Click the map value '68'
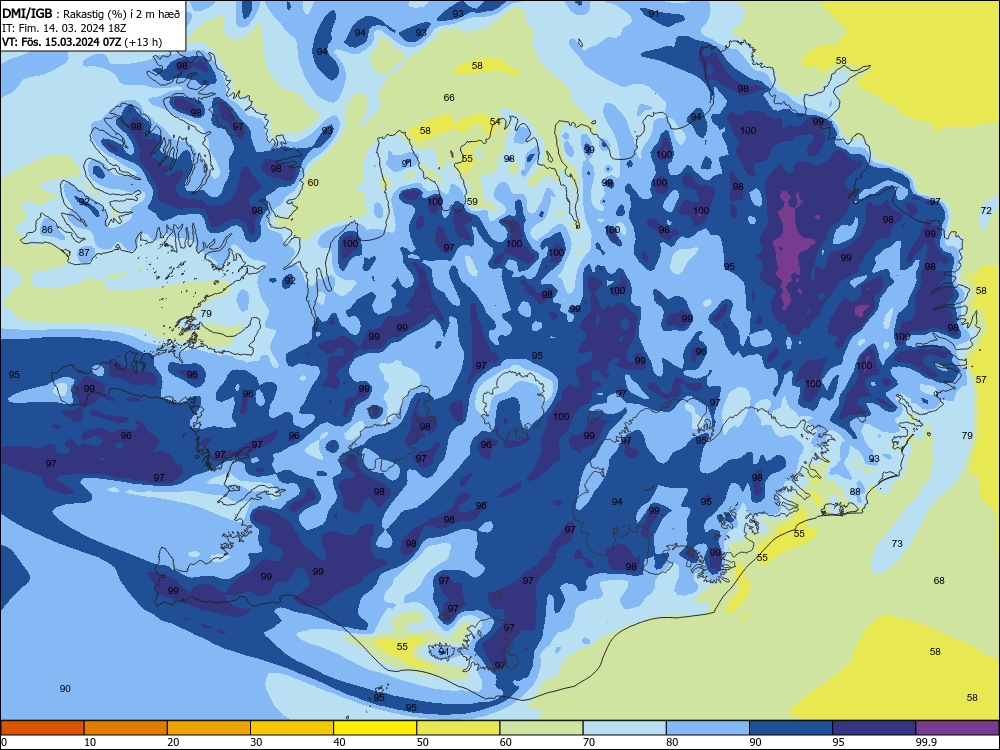1000x750 pixels. 939,580
